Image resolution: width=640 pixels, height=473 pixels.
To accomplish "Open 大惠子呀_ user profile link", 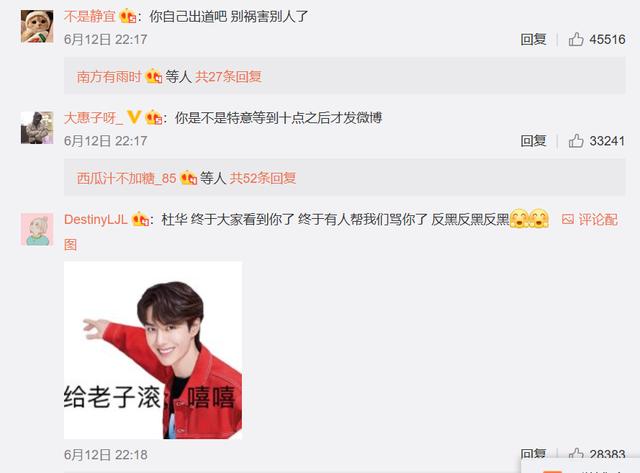I will (93, 118).
